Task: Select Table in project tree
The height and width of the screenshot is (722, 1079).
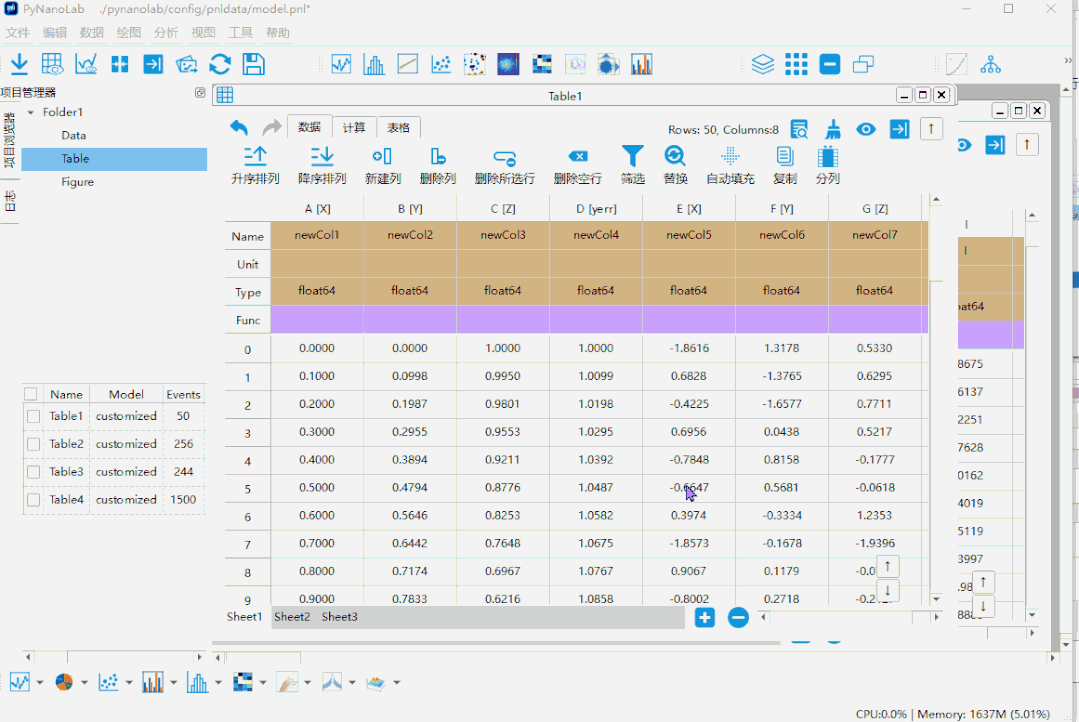Action: pos(114,158)
